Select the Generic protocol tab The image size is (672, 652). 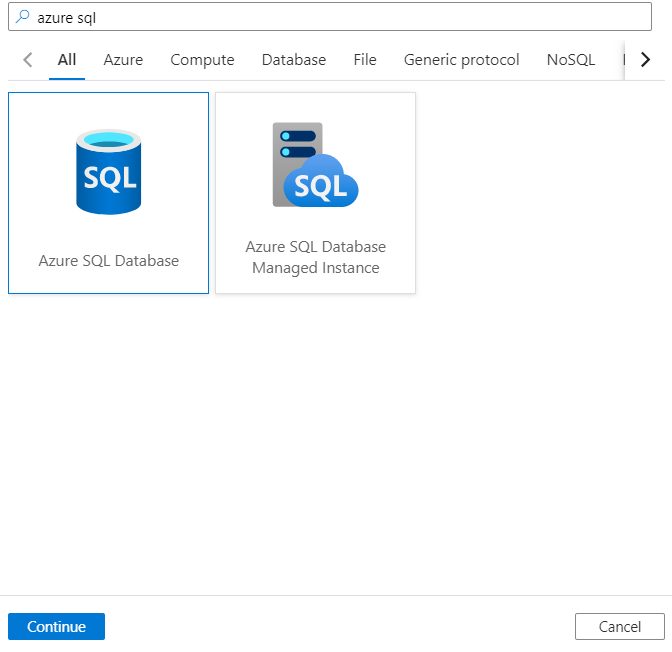coord(462,60)
